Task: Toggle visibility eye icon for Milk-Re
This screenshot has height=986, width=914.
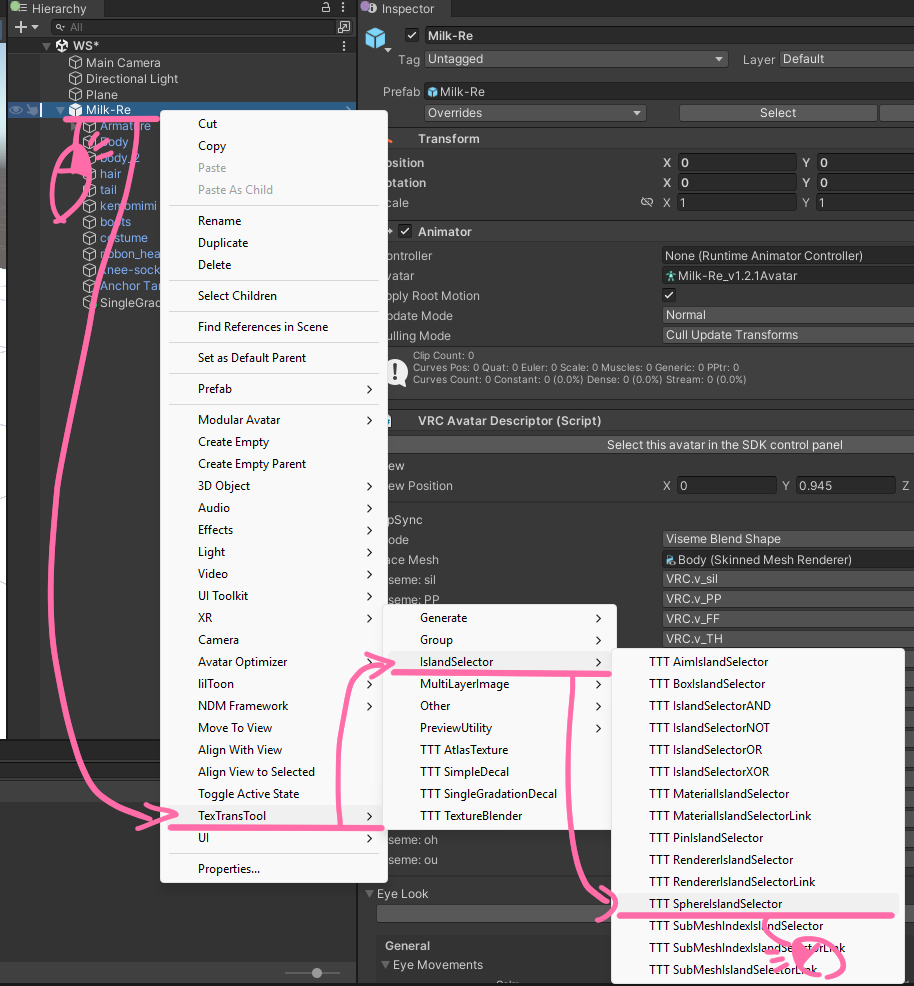Action: [16, 110]
